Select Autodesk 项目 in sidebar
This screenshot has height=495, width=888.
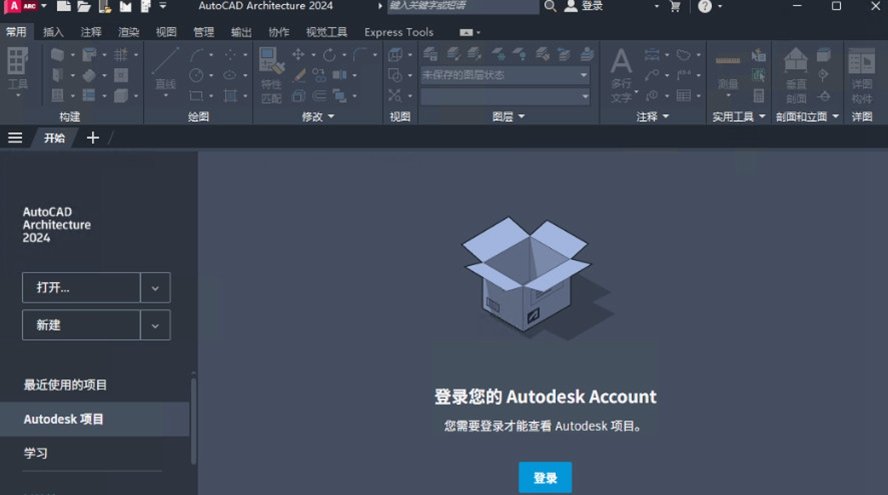(95, 419)
